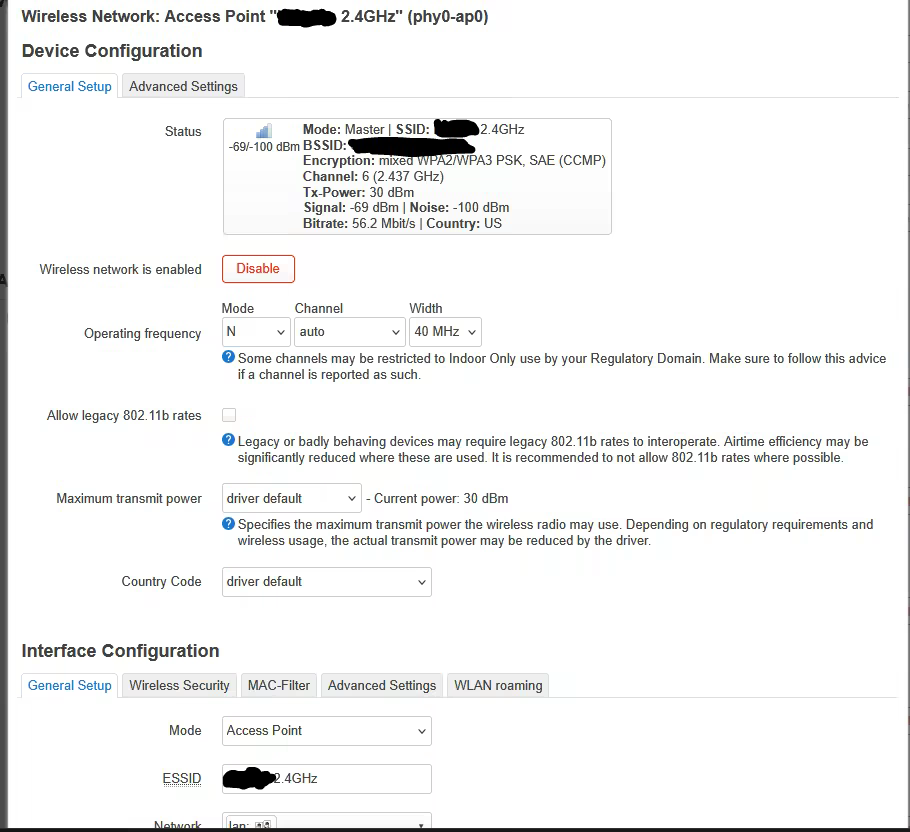Select Interface Configuration General Setup tab

pyautogui.click(x=70, y=685)
